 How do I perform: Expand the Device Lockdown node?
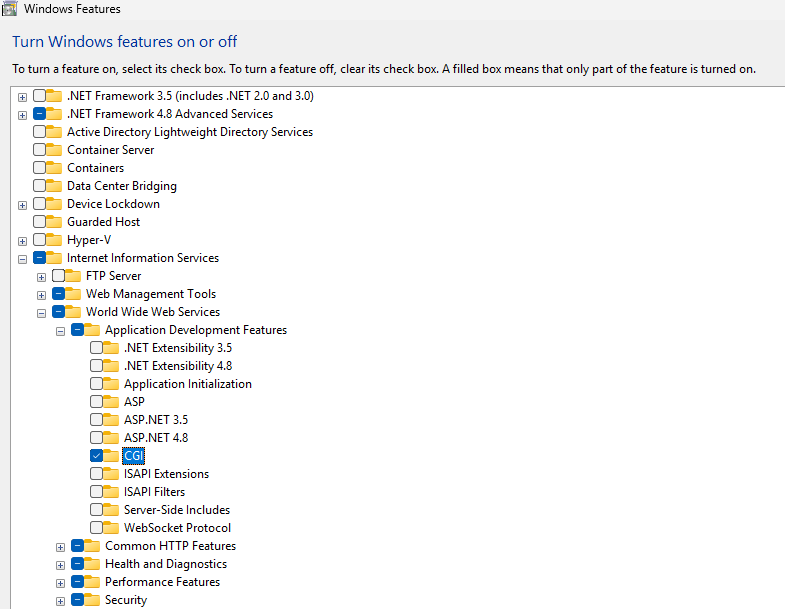pyautogui.click(x=23, y=205)
